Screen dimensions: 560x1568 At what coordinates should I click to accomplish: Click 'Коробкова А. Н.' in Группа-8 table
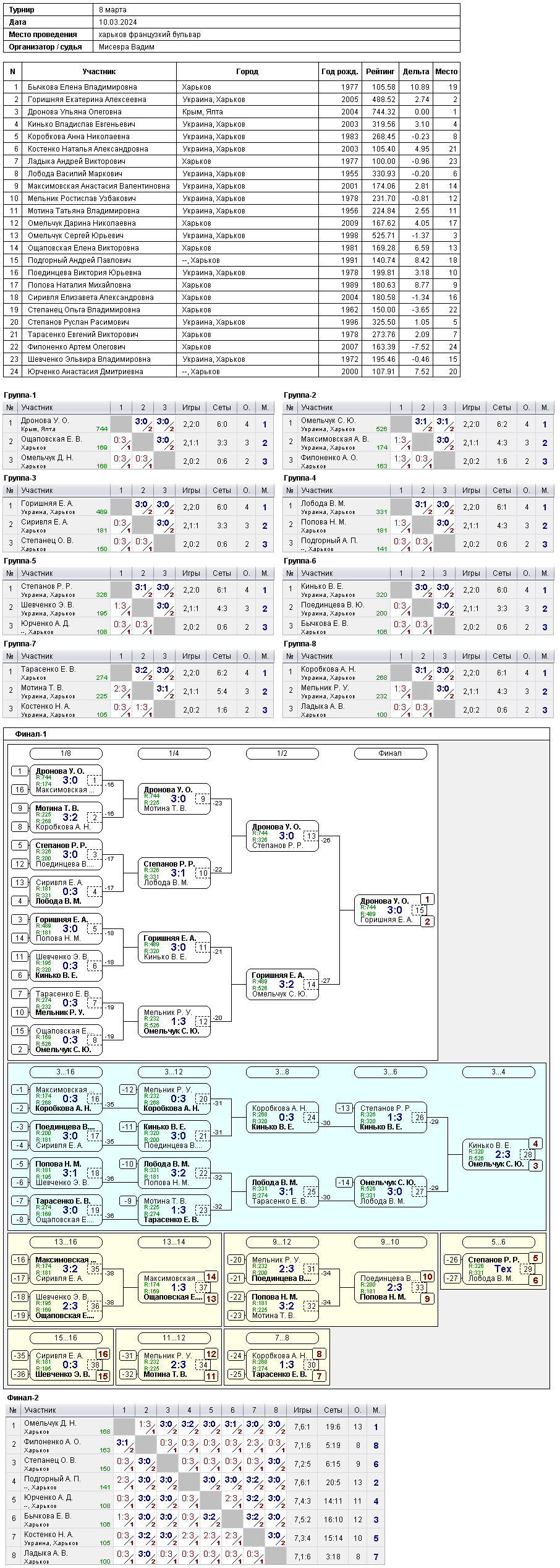pos(328,669)
